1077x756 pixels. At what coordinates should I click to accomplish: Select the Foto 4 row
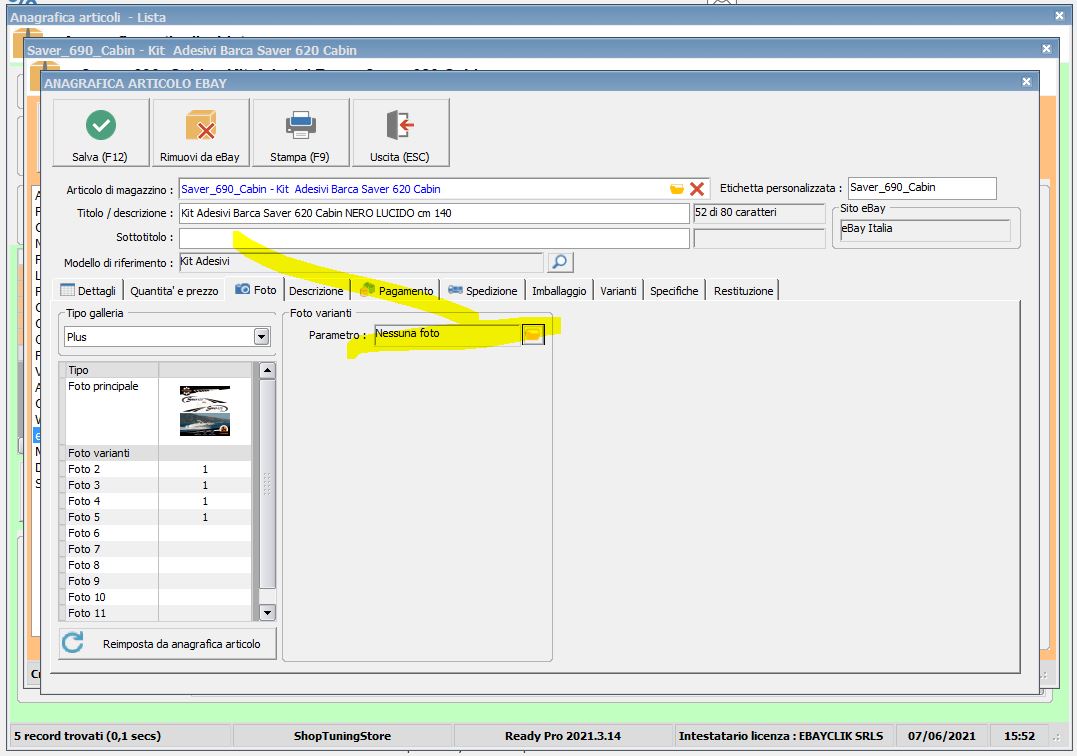159,501
